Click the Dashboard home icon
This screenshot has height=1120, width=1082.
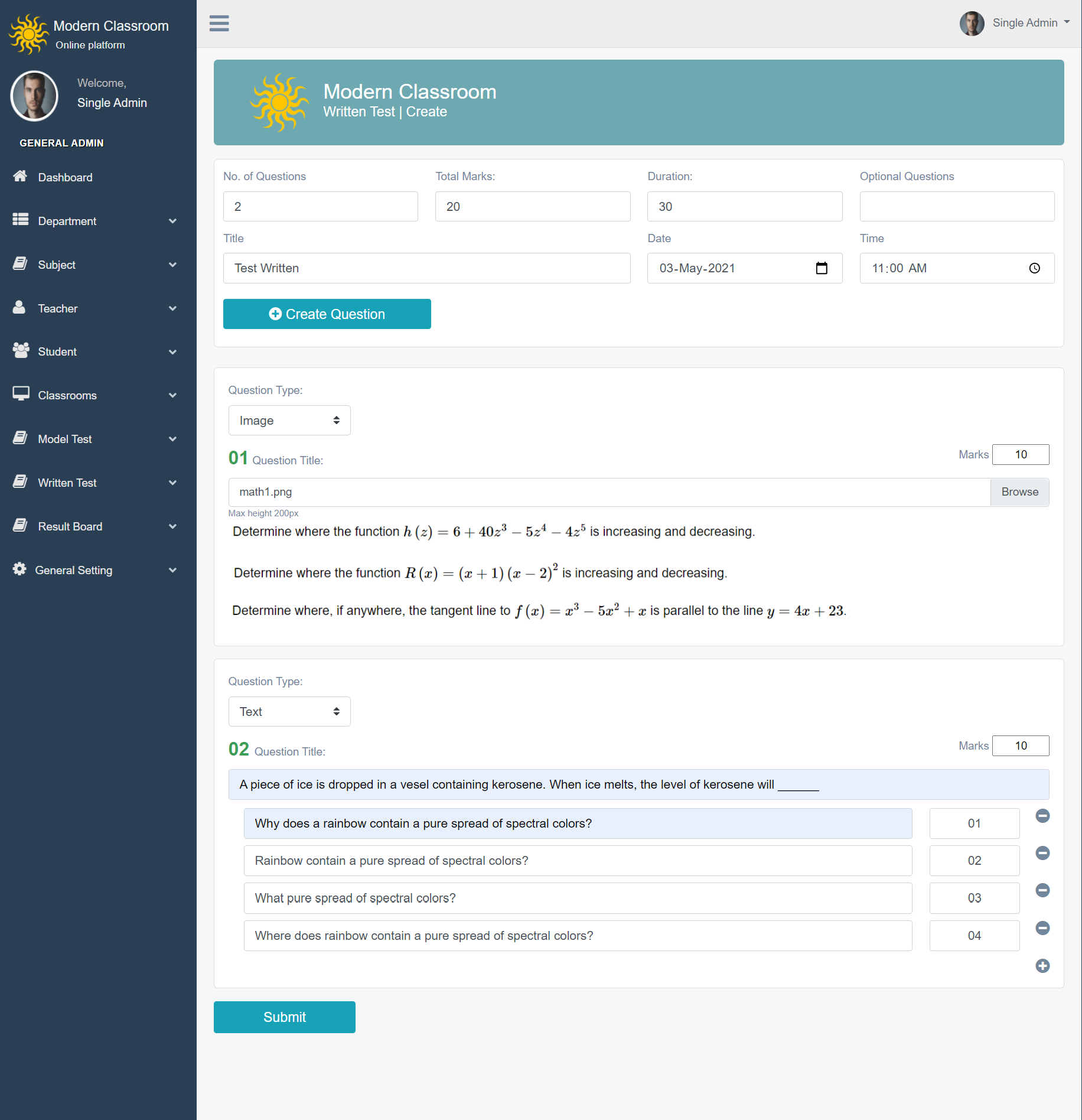(x=20, y=176)
